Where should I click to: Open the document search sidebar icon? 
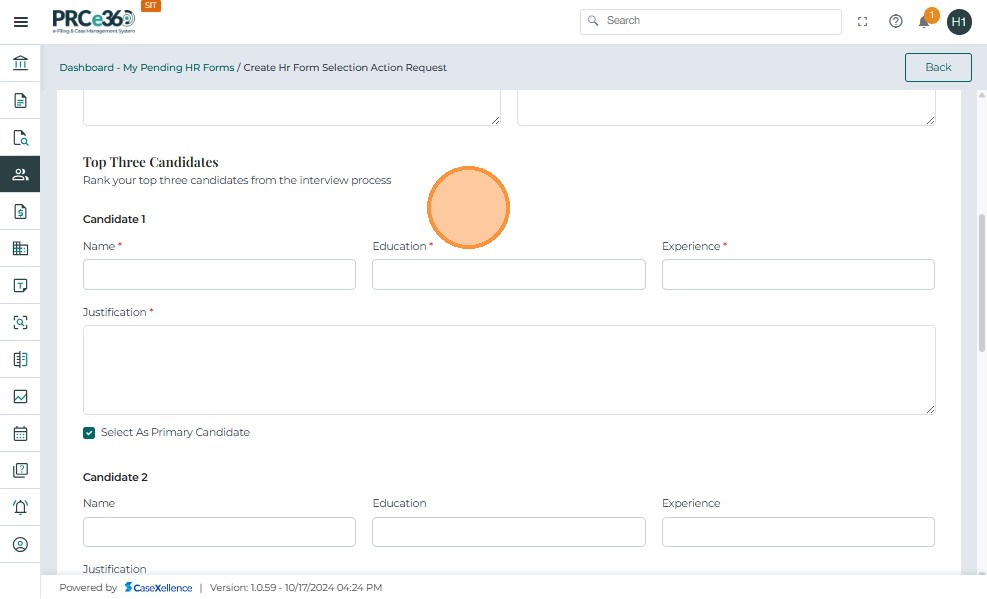click(x=20, y=138)
